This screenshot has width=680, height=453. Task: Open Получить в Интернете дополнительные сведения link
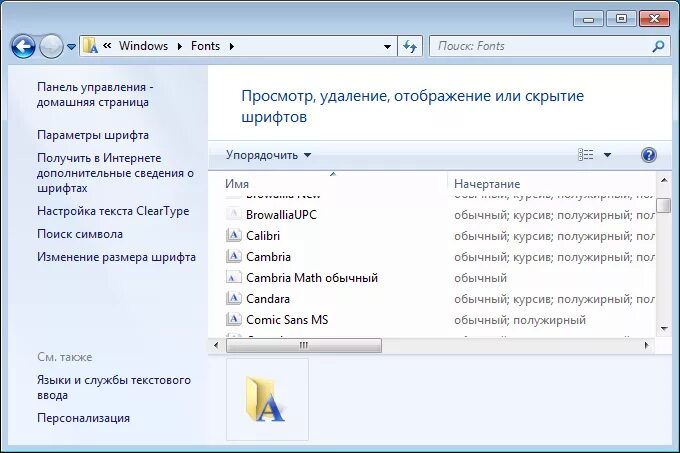tap(115, 173)
